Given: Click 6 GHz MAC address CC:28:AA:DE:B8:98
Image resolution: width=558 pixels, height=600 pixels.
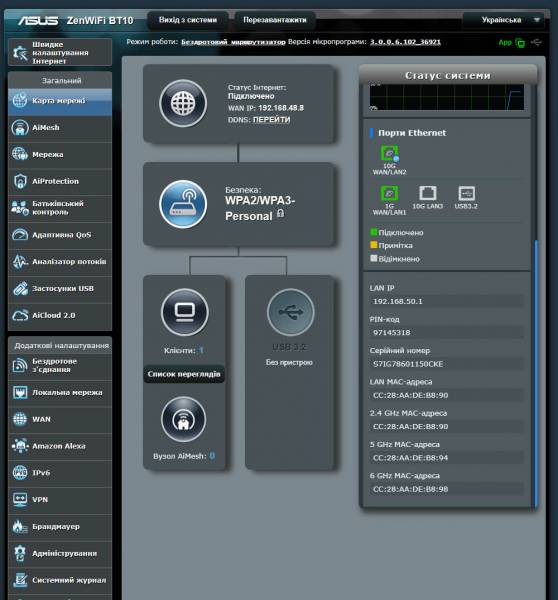Looking at the screenshot, I should (446, 489).
